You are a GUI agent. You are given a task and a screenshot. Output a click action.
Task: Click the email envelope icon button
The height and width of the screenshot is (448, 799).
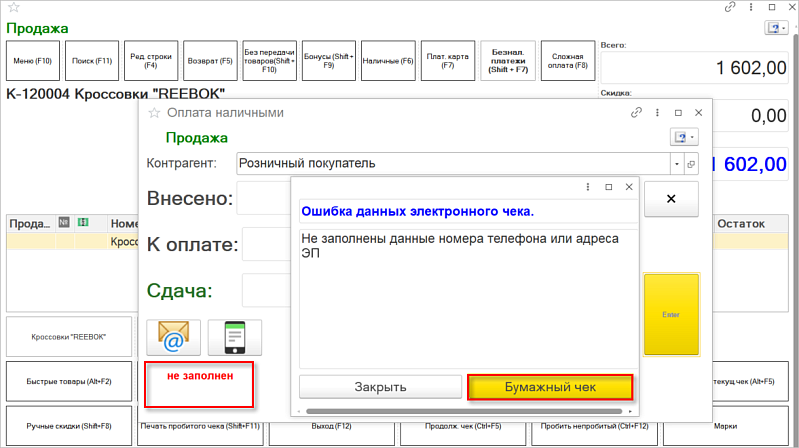point(174,338)
